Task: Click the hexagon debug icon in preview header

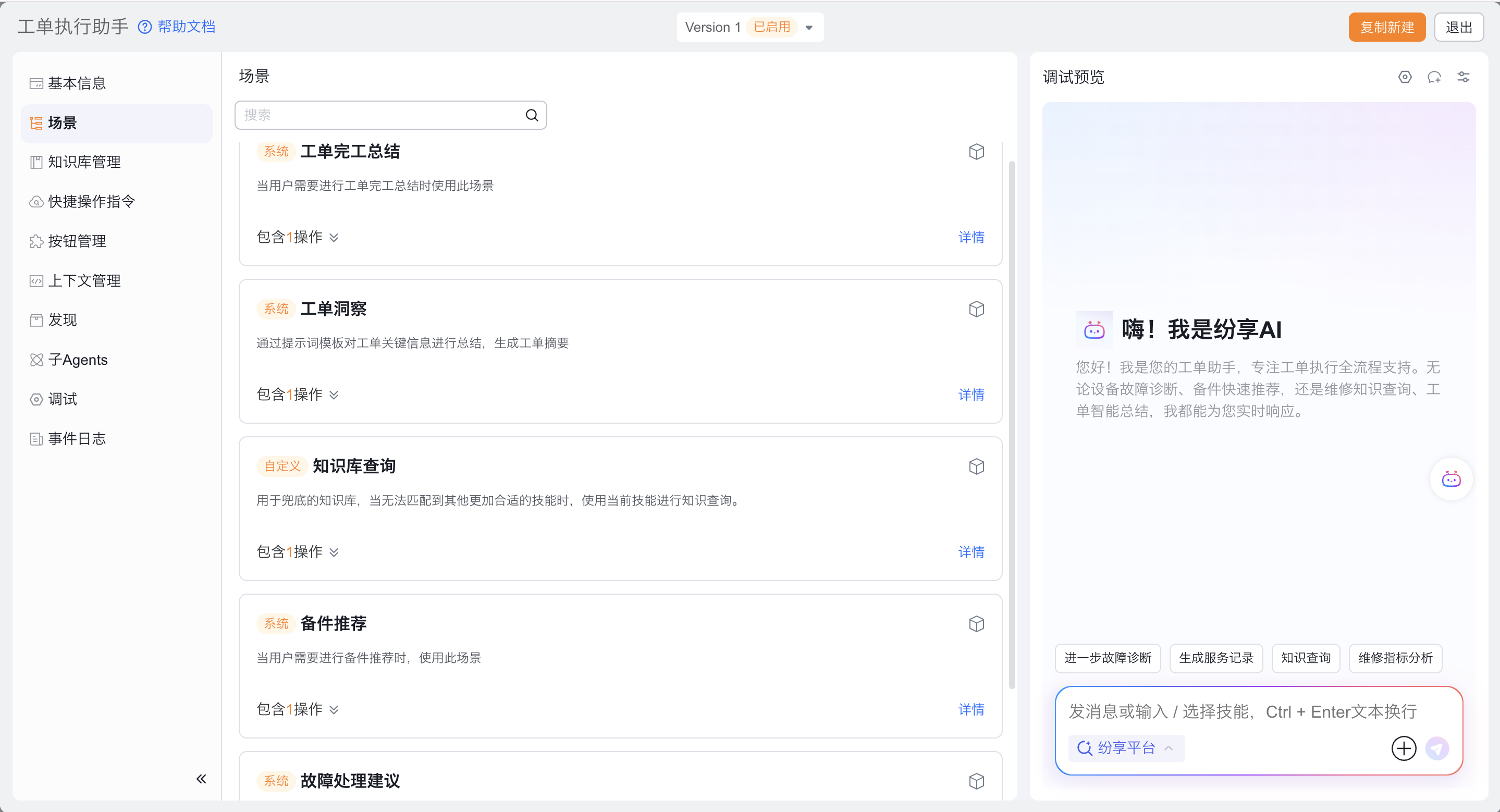Action: 1405,77
